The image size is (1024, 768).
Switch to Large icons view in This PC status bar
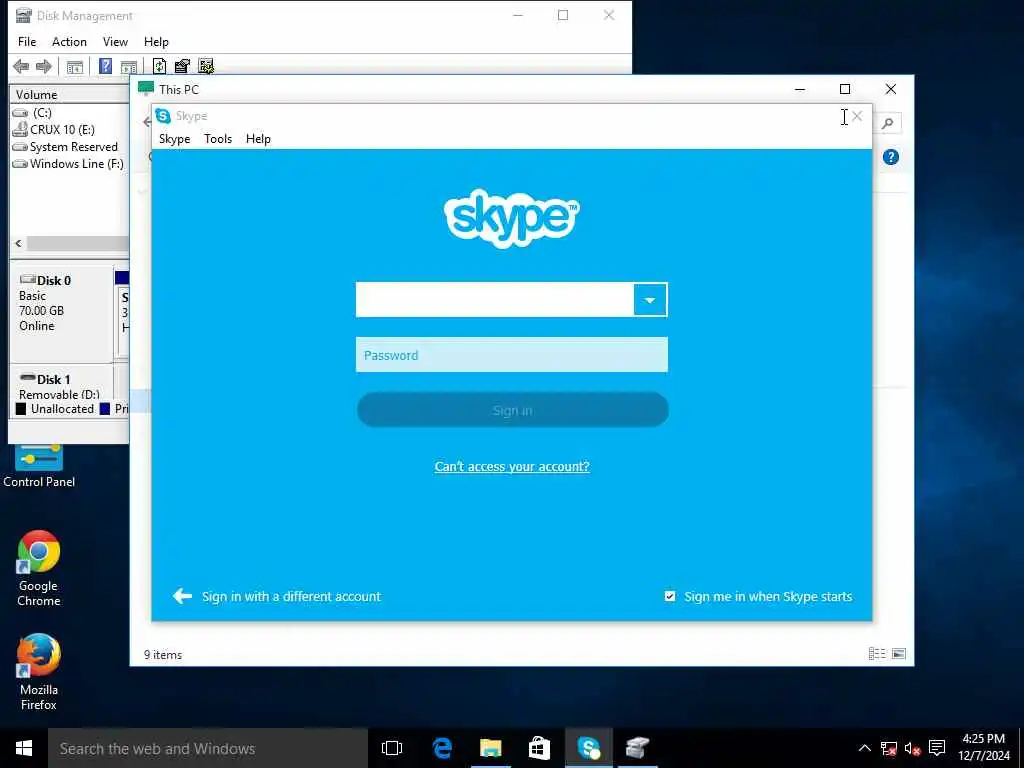point(899,654)
